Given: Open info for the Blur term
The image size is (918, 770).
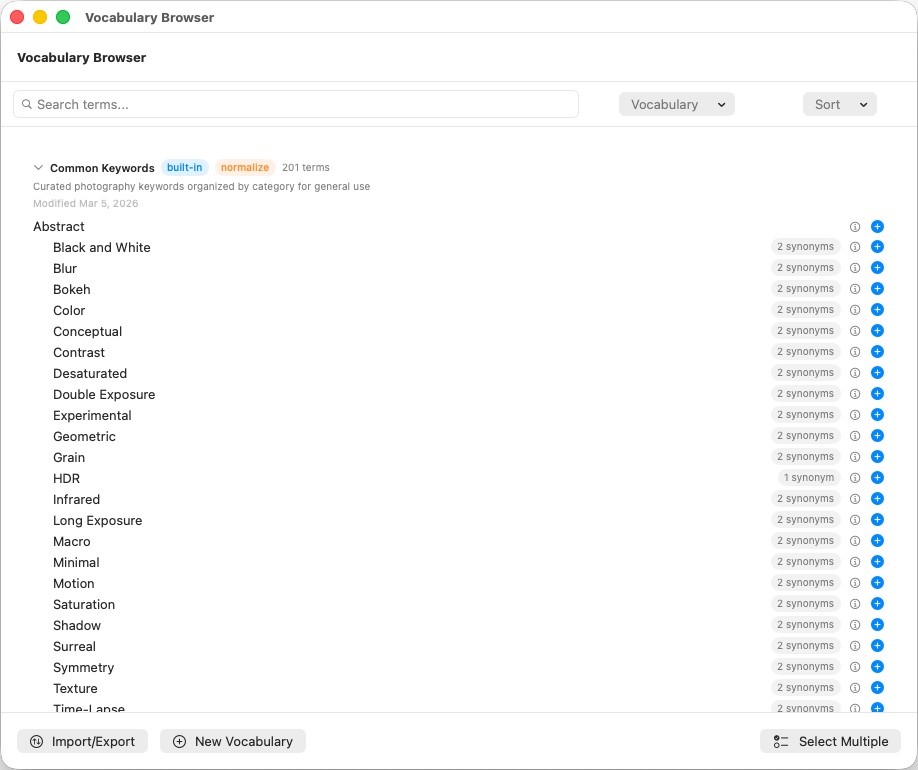Looking at the screenshot, I should pyautogui.click(x=855, y=267).
